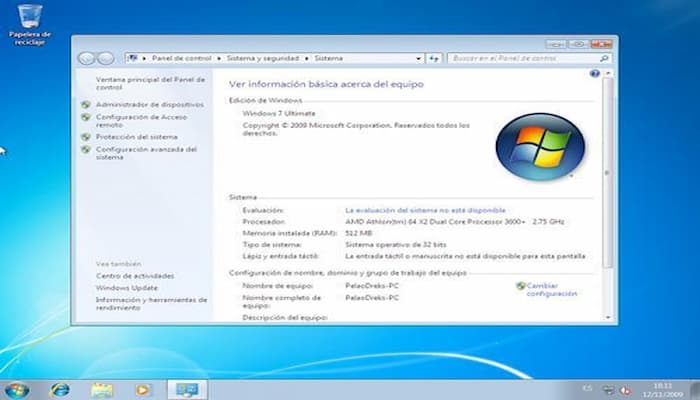The width and height of the screenshot is (700, 400).
Task: Click the Windows 7 Ultimate text
Action: pos(279,113)
